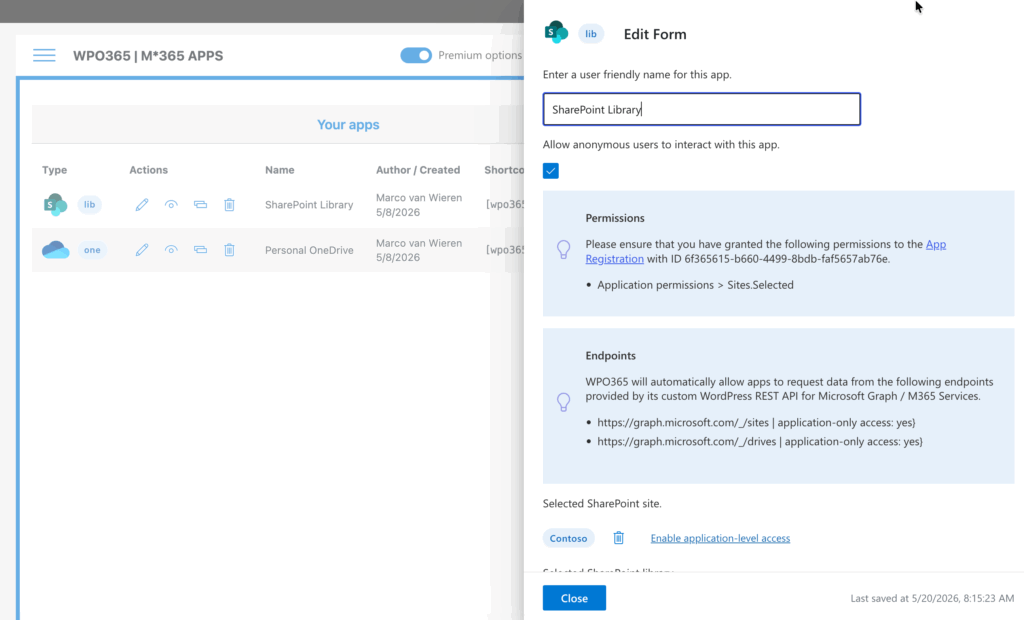The image size is (1024, 620).
Task: Select Personal OneDrive name cell
Action: click(x=309, y=250)
